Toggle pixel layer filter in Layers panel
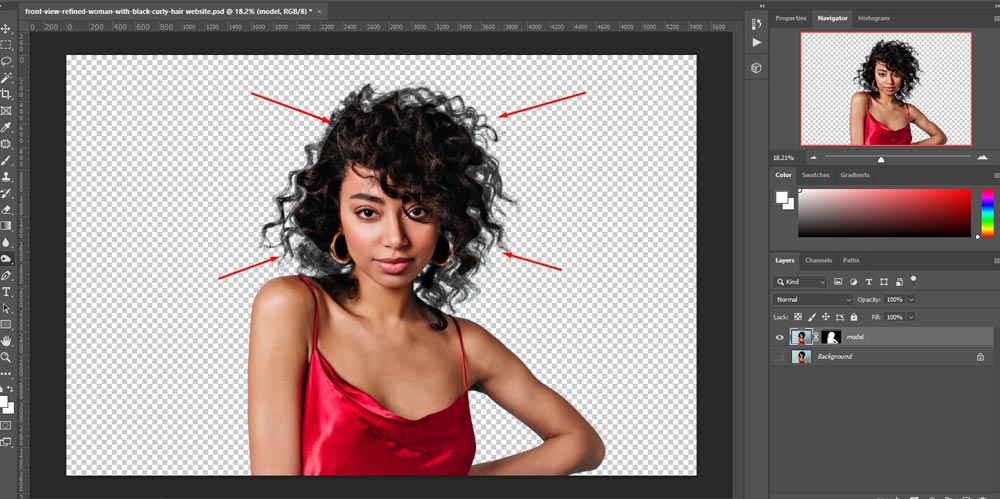Screen dimensions: 1000x499 click(x=838, y=281)
